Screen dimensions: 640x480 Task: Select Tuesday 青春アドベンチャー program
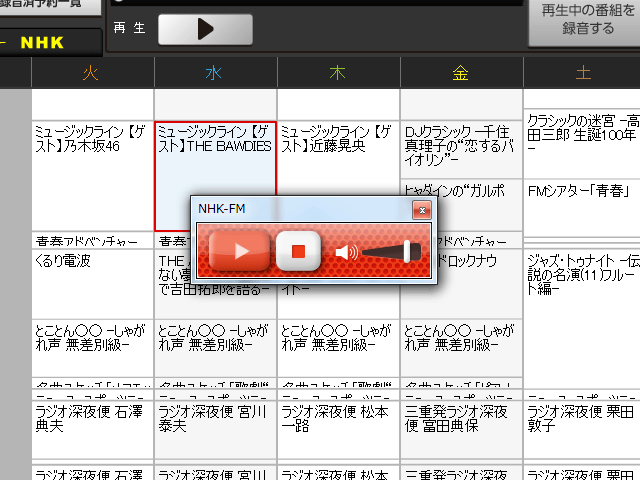tap(93, 241)
